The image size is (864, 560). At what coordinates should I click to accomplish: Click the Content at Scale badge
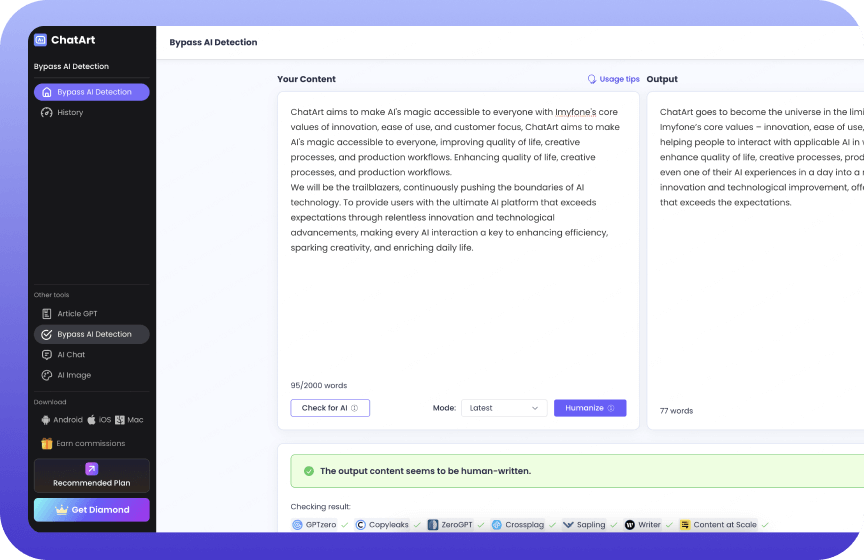tap(718, 524)
